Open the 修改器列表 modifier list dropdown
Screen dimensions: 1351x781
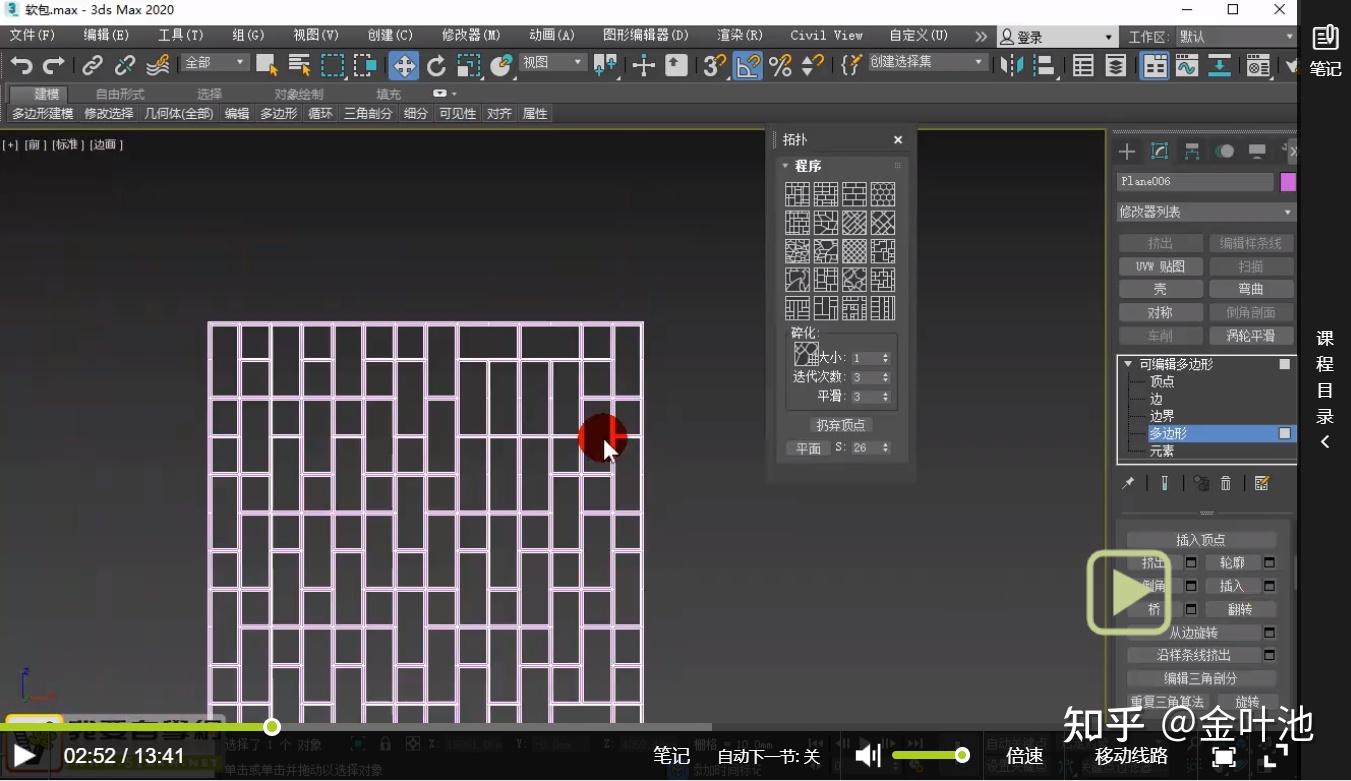pyautogui.click(x=1206, y=212)
